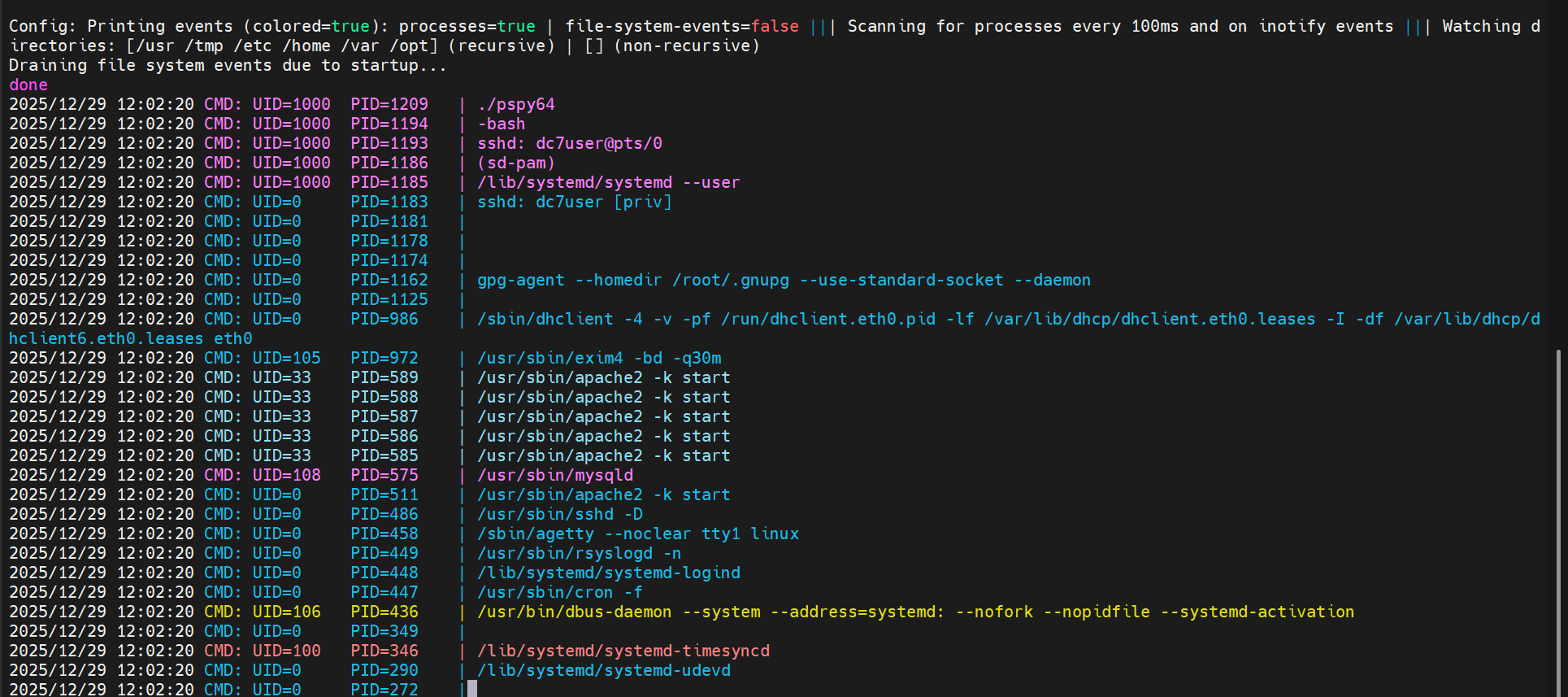Click the systemd-logind process path
The height and width of the screenshot is (697, 1568).
point(609,573)
